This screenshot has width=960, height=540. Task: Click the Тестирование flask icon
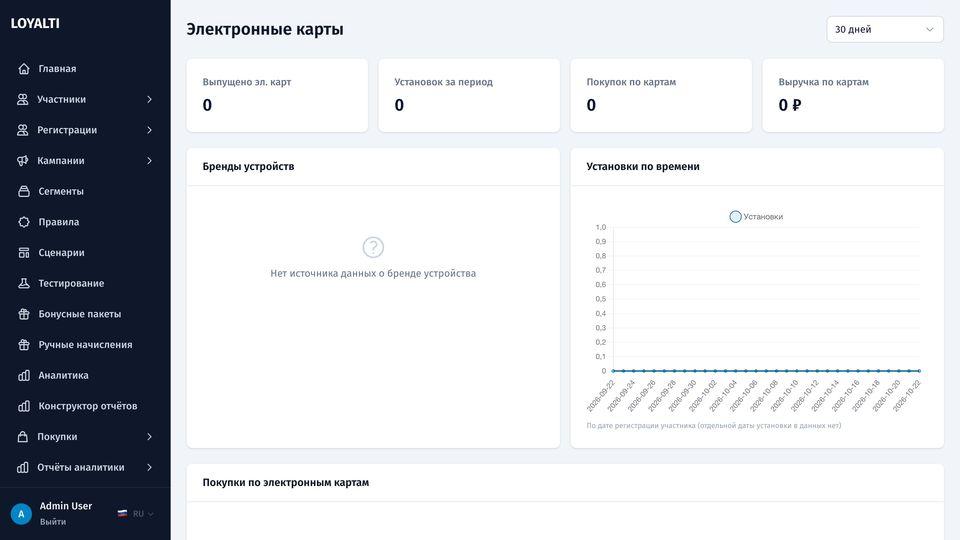point(24,283)
